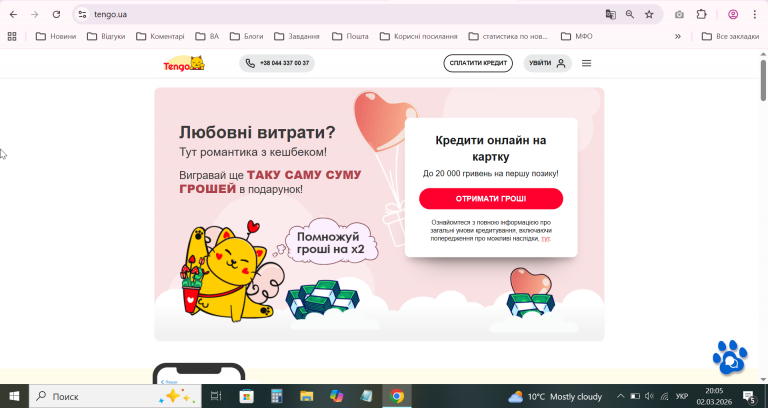Open Chrome's three-dot menu

coord(754,15)
